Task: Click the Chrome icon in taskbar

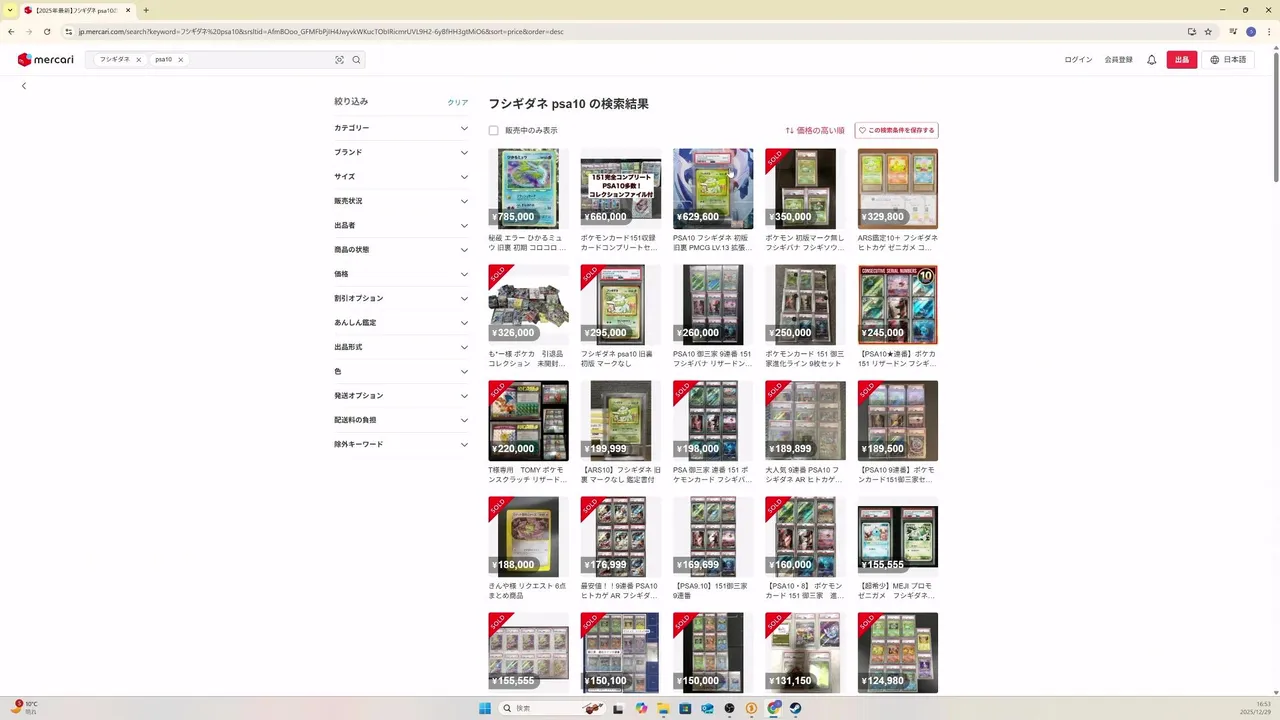Action: click(774, 708)
